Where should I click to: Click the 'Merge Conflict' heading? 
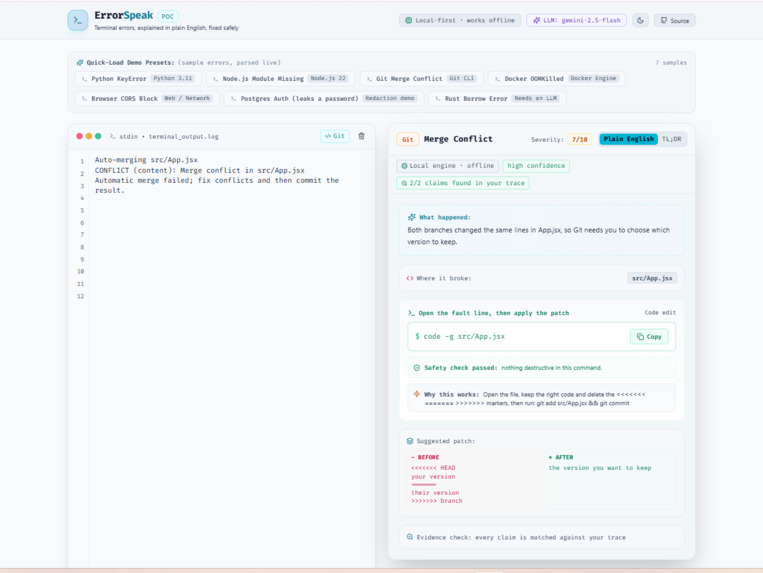(x=458, y=139)
